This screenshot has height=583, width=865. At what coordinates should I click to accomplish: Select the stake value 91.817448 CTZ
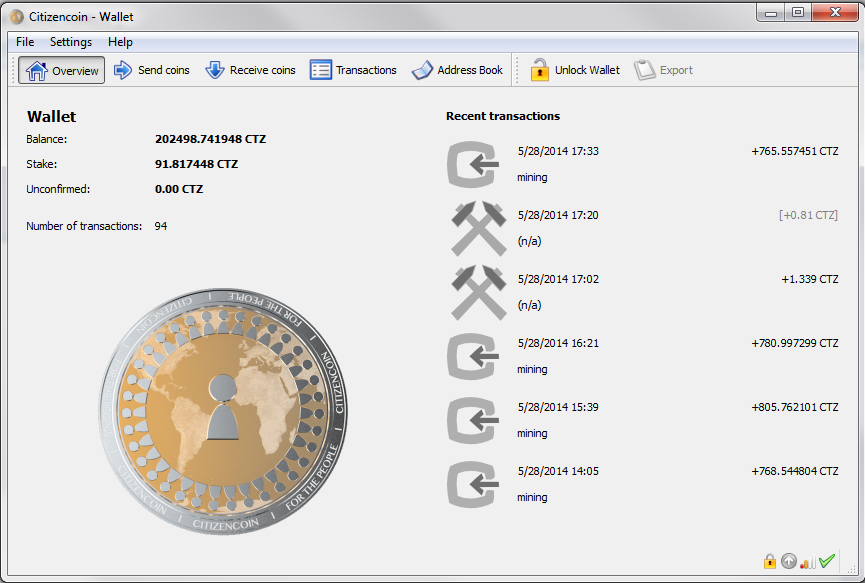196,164
